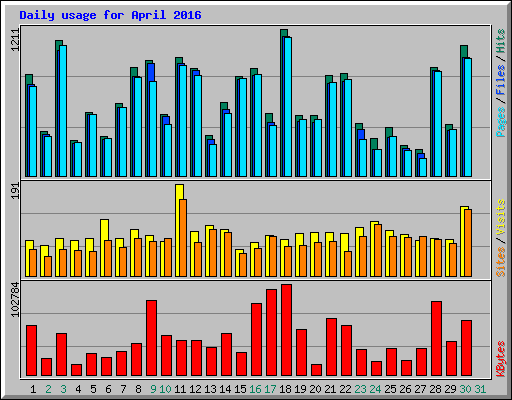512x400 pixels.
Task: Click day label "7" on the axis
Action: [x=123, y=389]
